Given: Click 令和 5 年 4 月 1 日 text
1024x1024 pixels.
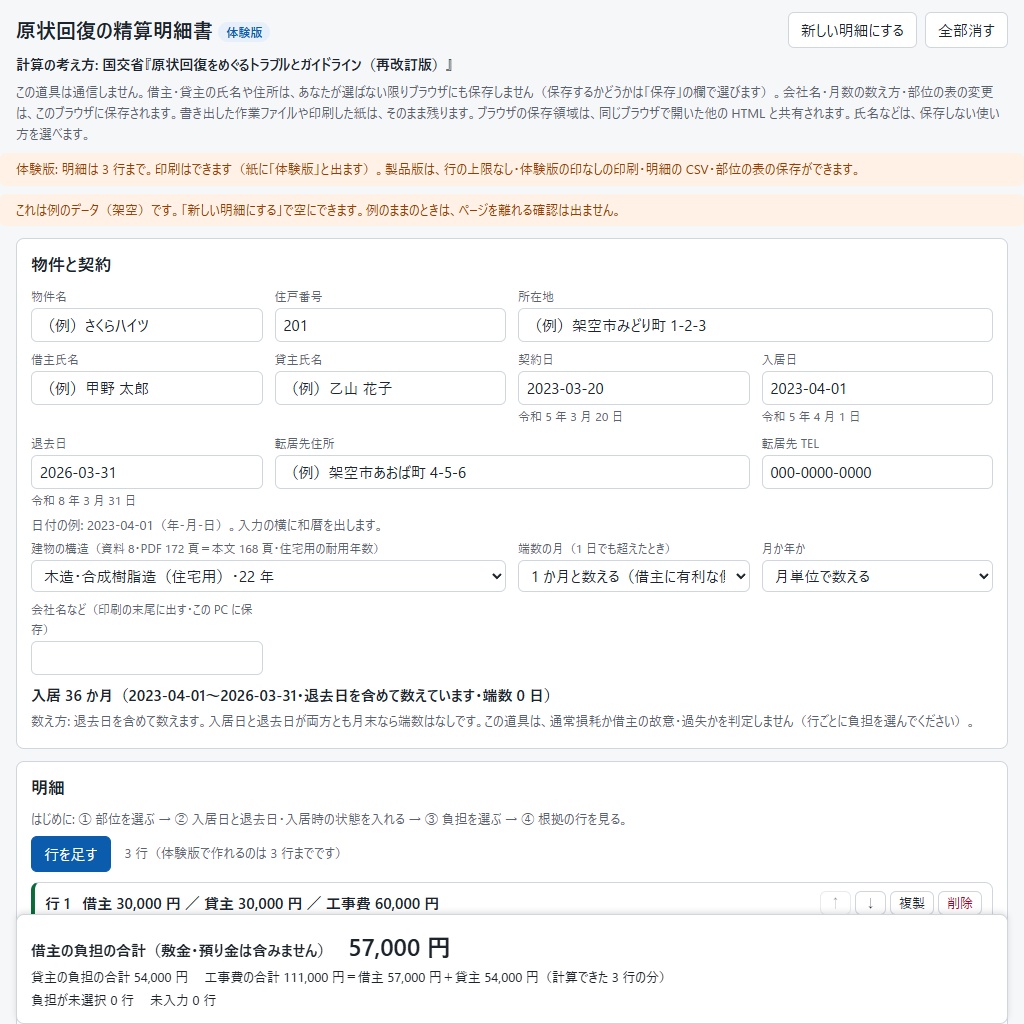Looking at the screenshot, I should pyautogui.click(x=810, y=416).
